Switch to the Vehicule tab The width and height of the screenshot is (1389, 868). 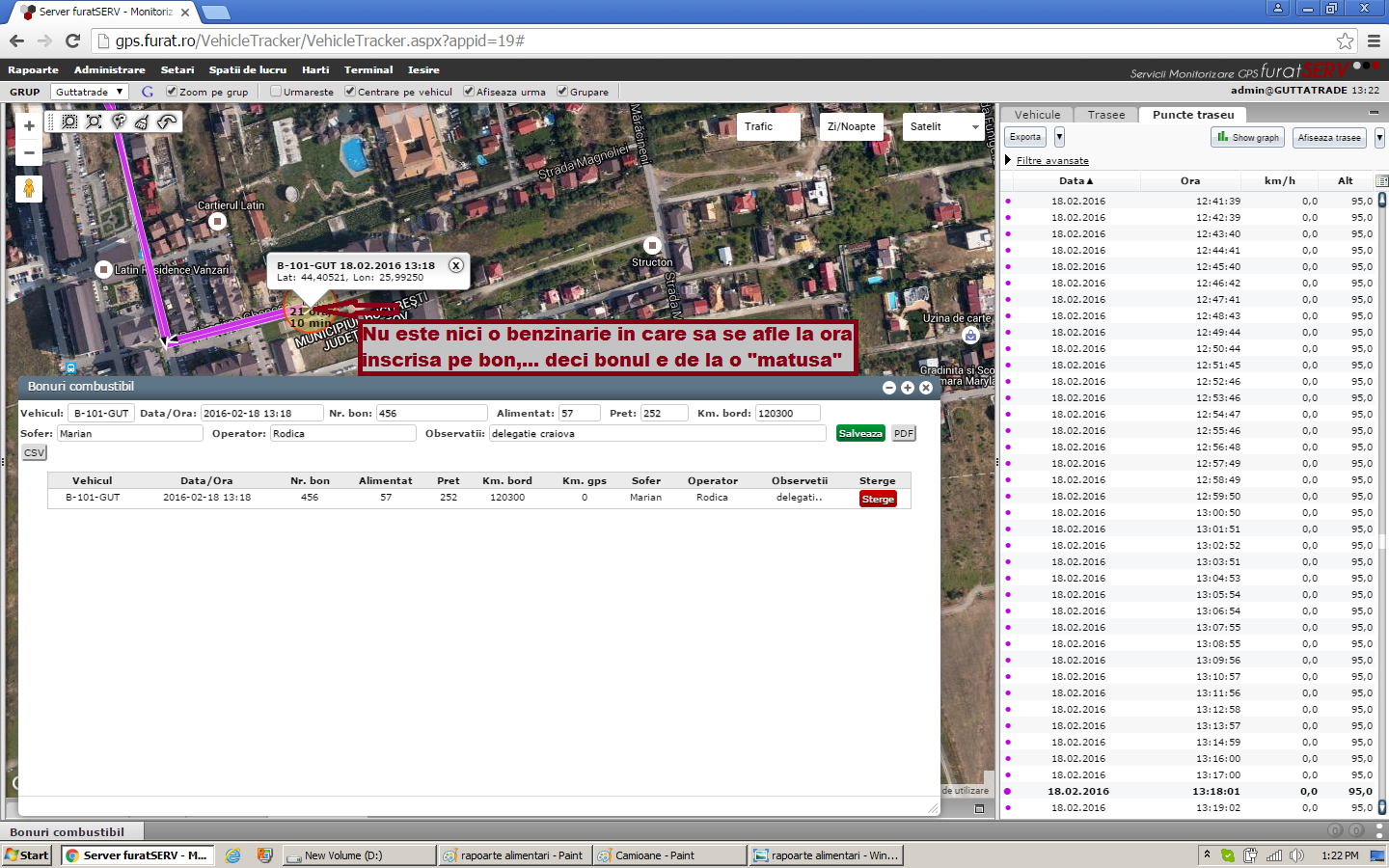(1037, 114)
